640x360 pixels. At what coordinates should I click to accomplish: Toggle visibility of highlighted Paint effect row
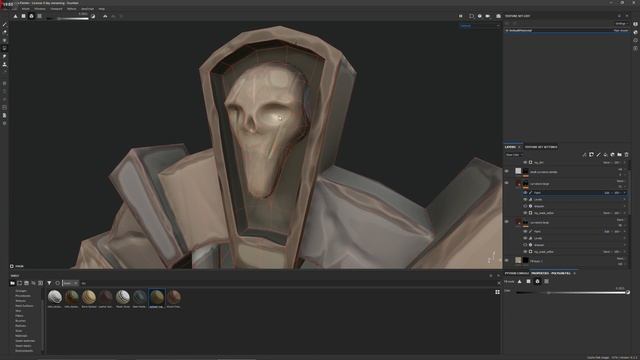pyautogui.click(x=525, y=193)
